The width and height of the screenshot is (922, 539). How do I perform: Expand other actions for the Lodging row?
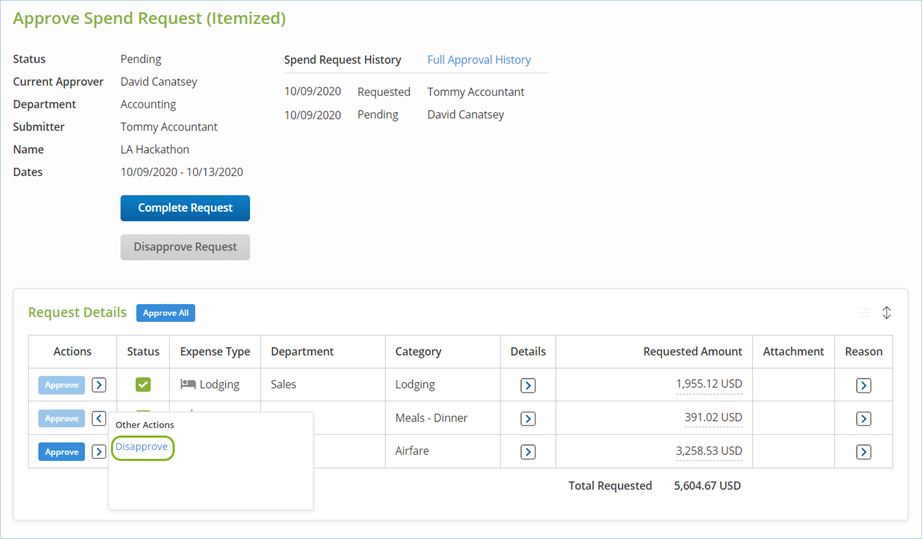pyautogui.click(x=99, y=384)
